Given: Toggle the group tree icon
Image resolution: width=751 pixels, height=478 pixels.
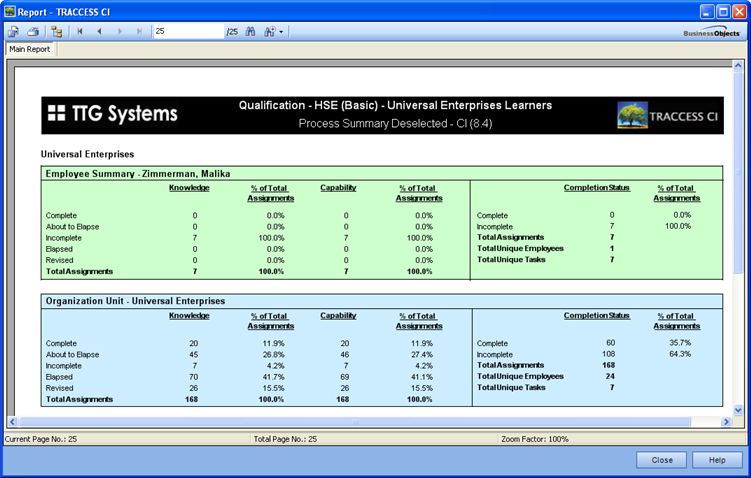Looking at the screenshot, I should click(57, 32).
